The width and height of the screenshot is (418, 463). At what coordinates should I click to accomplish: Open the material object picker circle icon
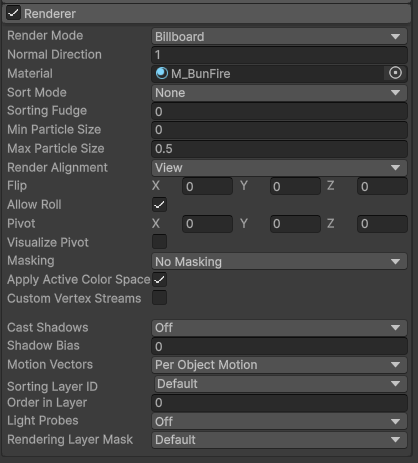[395, 73]
